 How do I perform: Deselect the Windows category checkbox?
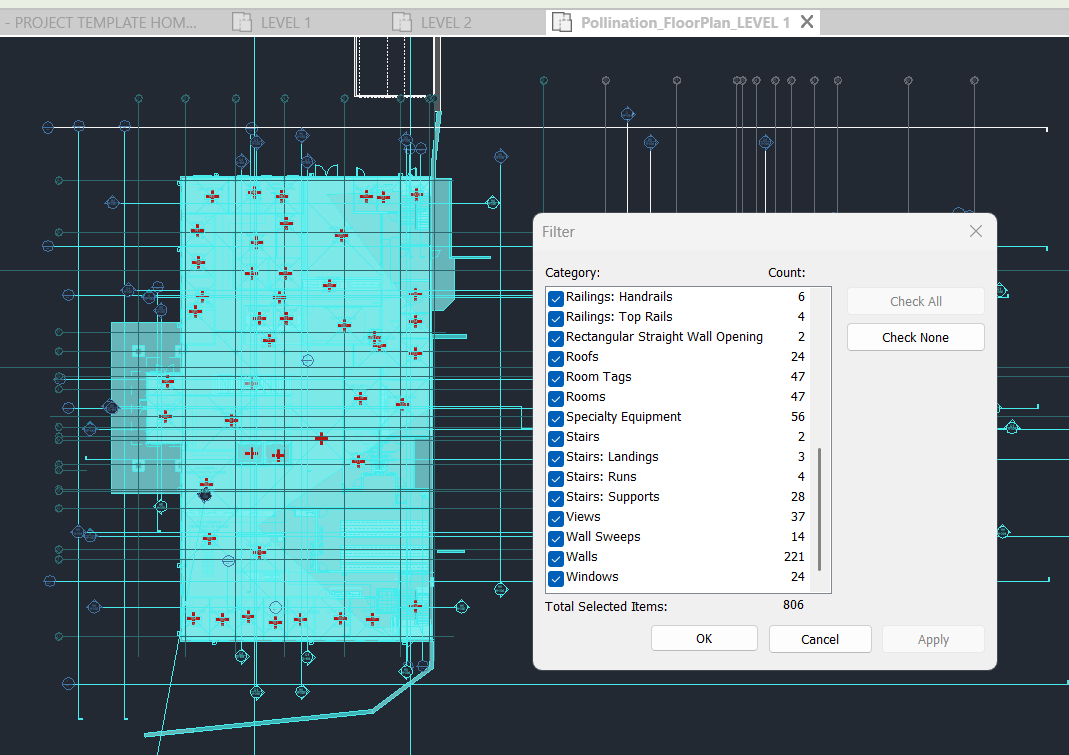coord(556,577)
